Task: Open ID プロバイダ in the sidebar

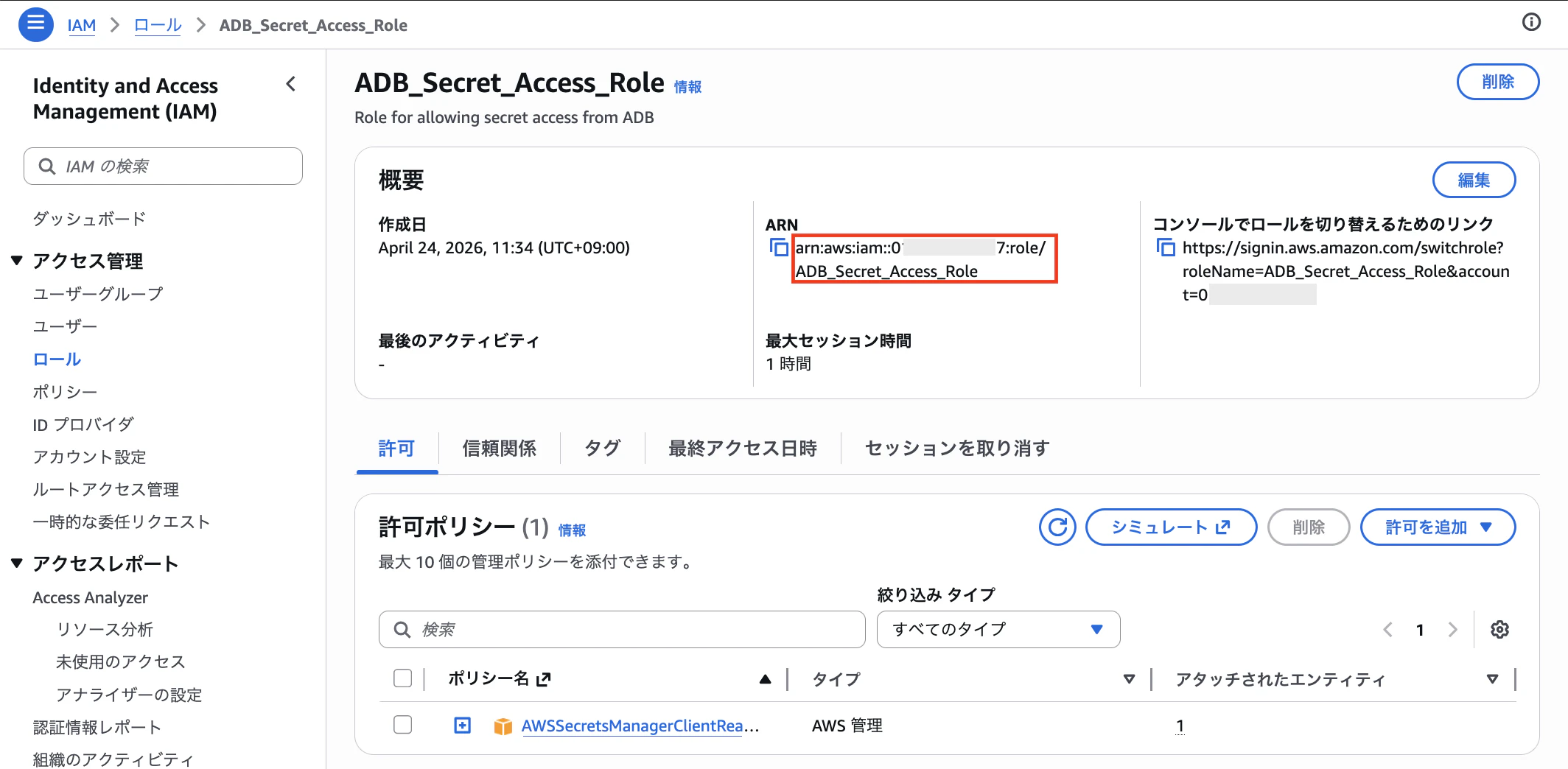Action: (x=83, y=424)
